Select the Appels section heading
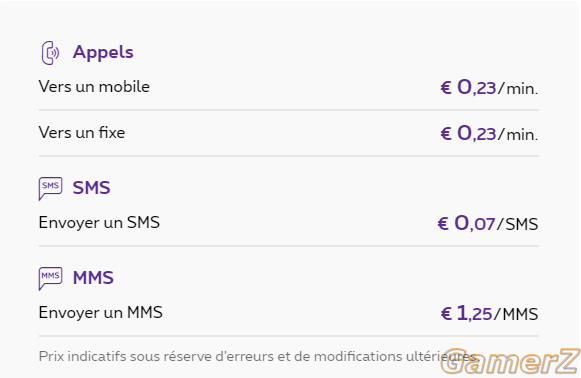This screenshot has height=378, width=581. tap(103, 53)
